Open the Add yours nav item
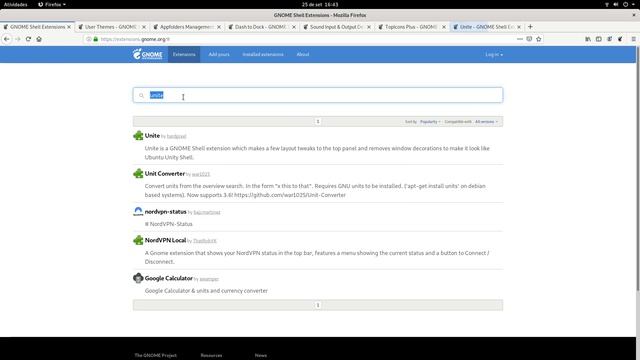 click(219, 54)
